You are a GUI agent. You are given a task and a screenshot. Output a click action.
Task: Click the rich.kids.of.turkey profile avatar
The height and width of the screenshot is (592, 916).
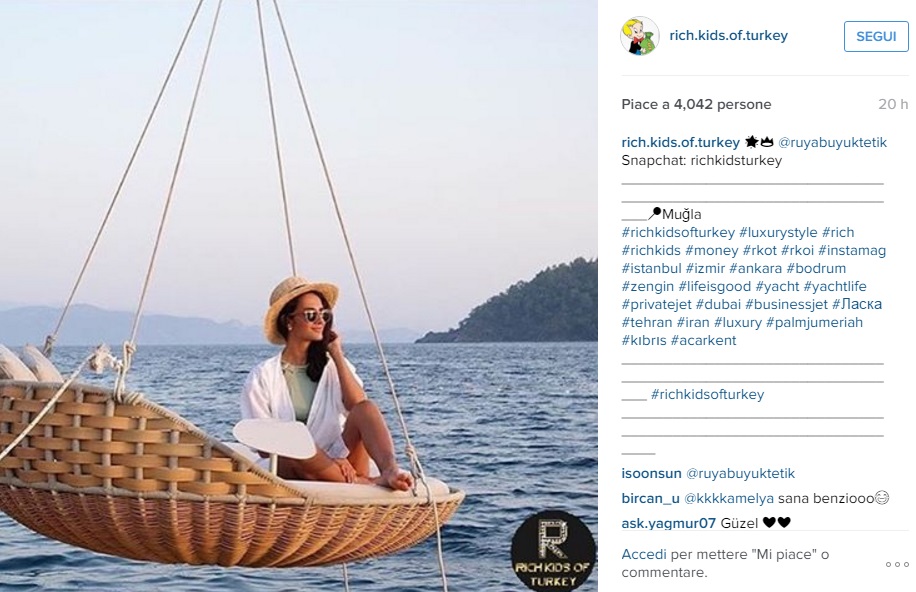640,36
